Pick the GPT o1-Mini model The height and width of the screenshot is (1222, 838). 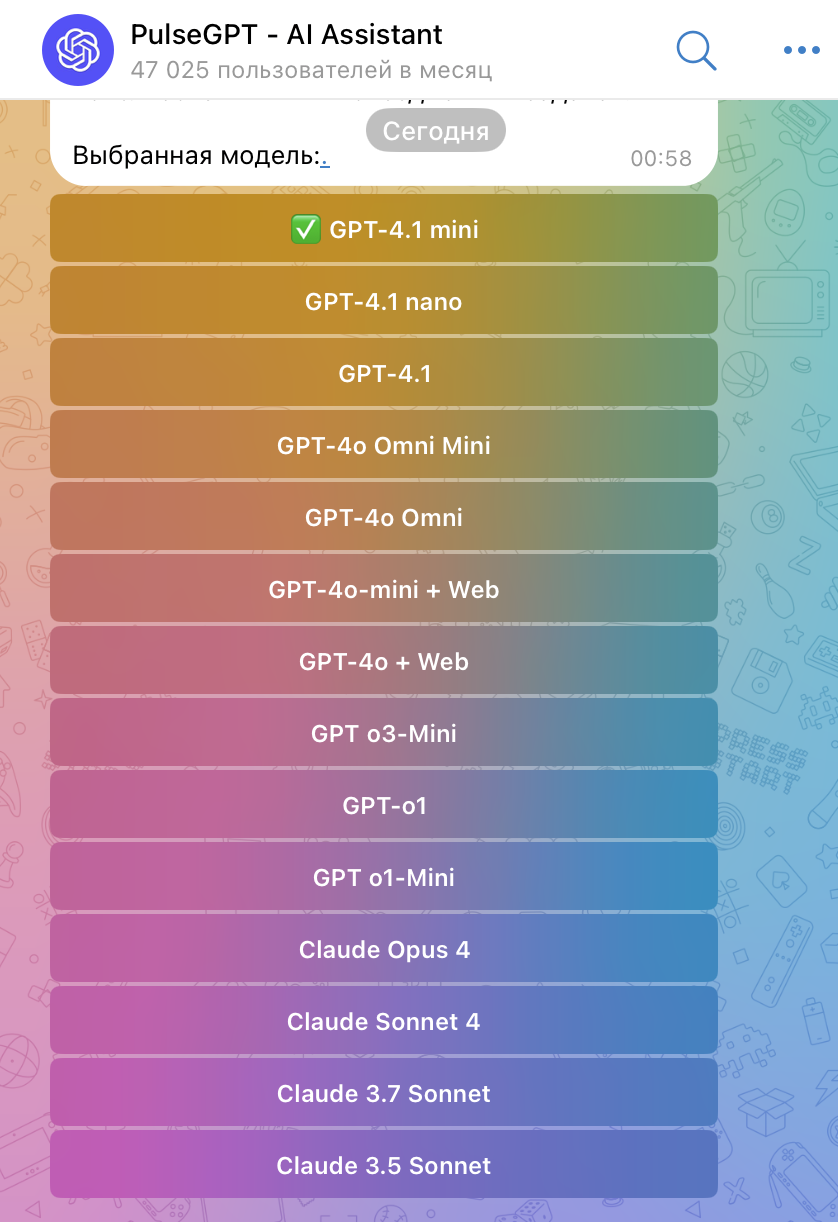tap(384, 877)
